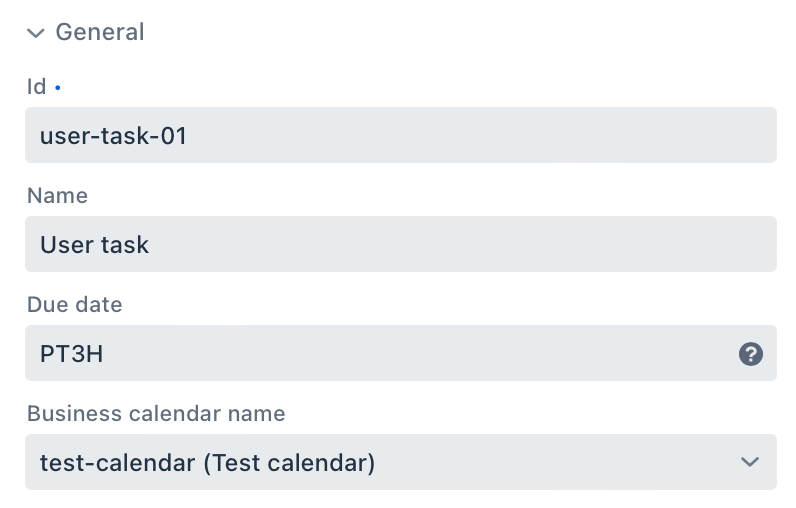
Task: Click the 'user-task-01' text
Action: coord(113,135)
